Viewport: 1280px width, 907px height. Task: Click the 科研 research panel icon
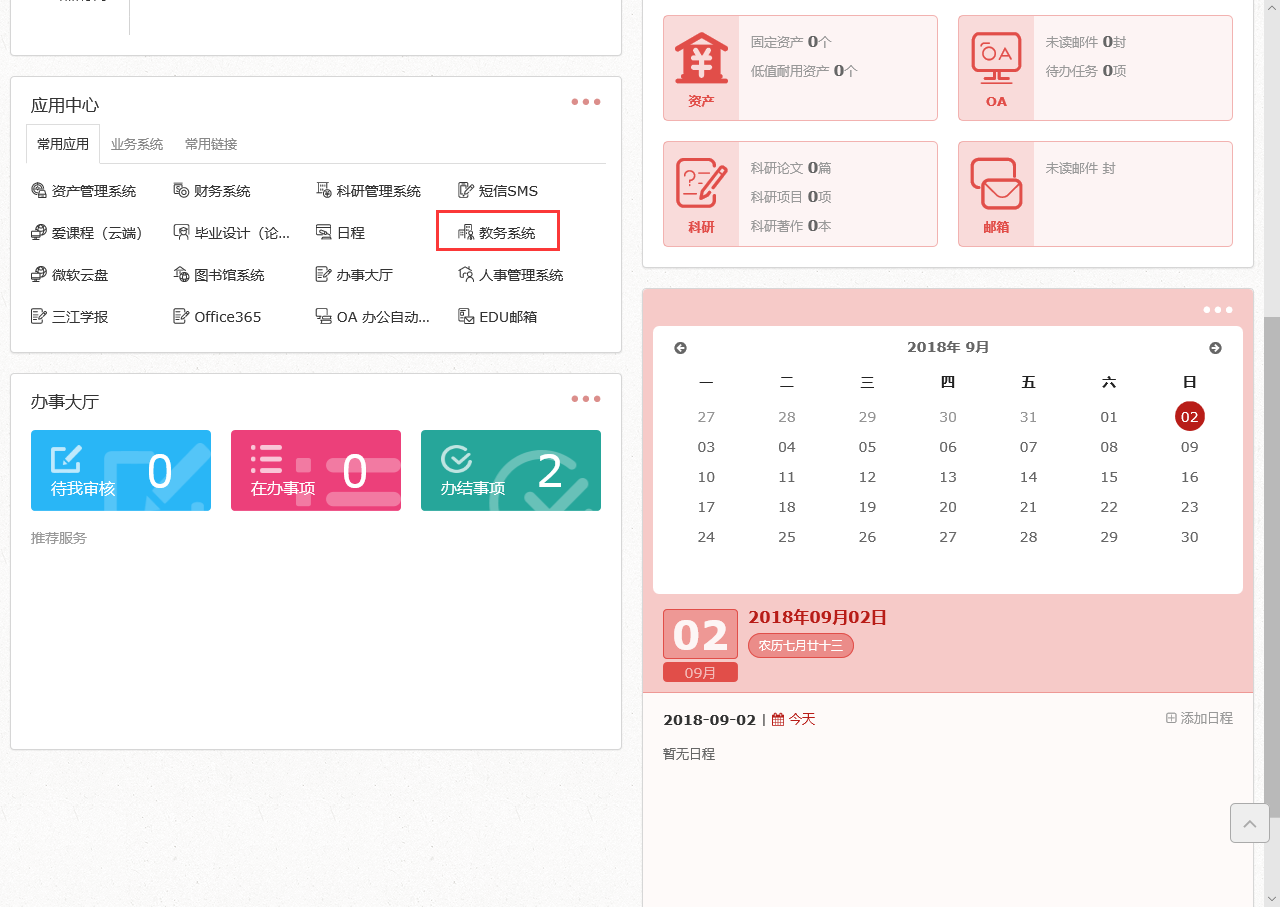pyautogui.click(x=701, y=193)
